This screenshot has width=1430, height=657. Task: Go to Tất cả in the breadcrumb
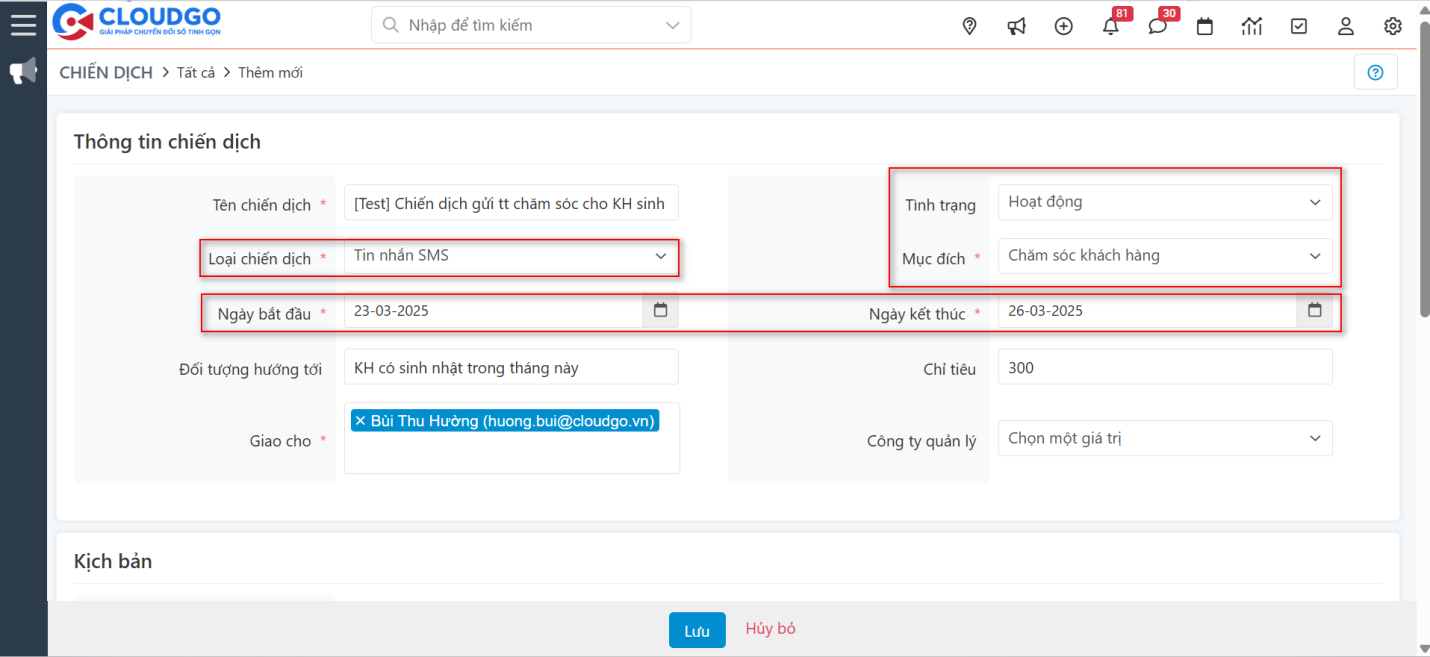(195, 72)
